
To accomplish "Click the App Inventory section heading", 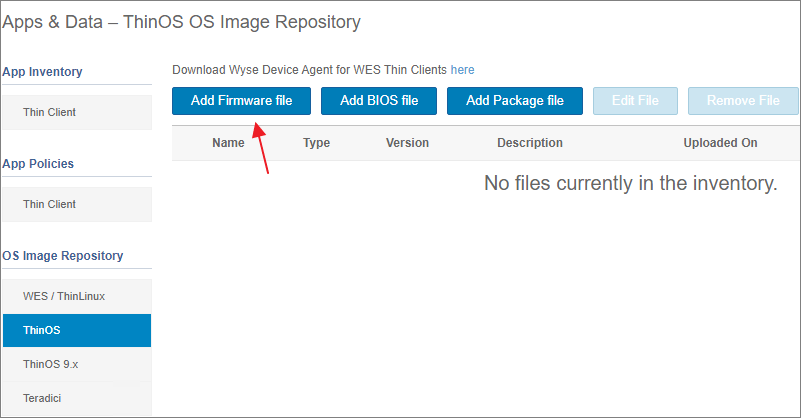I will coord(42,72).
